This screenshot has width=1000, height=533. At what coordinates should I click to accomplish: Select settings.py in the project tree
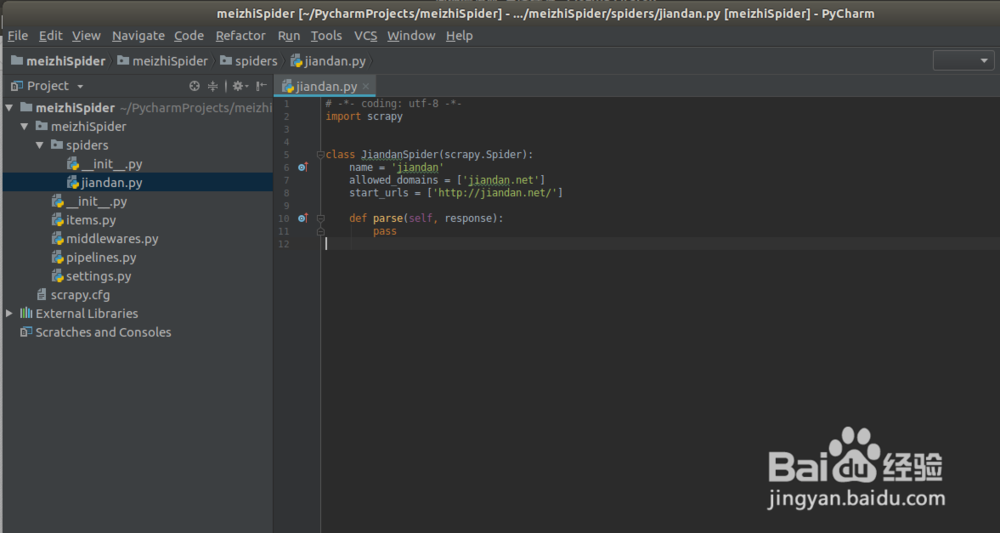(x=99, y=276)
